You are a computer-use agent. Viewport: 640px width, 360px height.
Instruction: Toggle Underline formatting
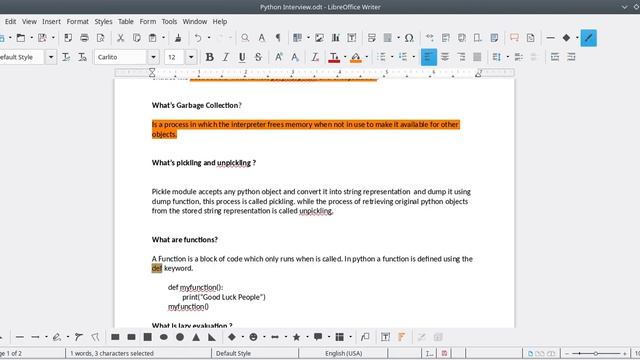(x=242, y=57)
